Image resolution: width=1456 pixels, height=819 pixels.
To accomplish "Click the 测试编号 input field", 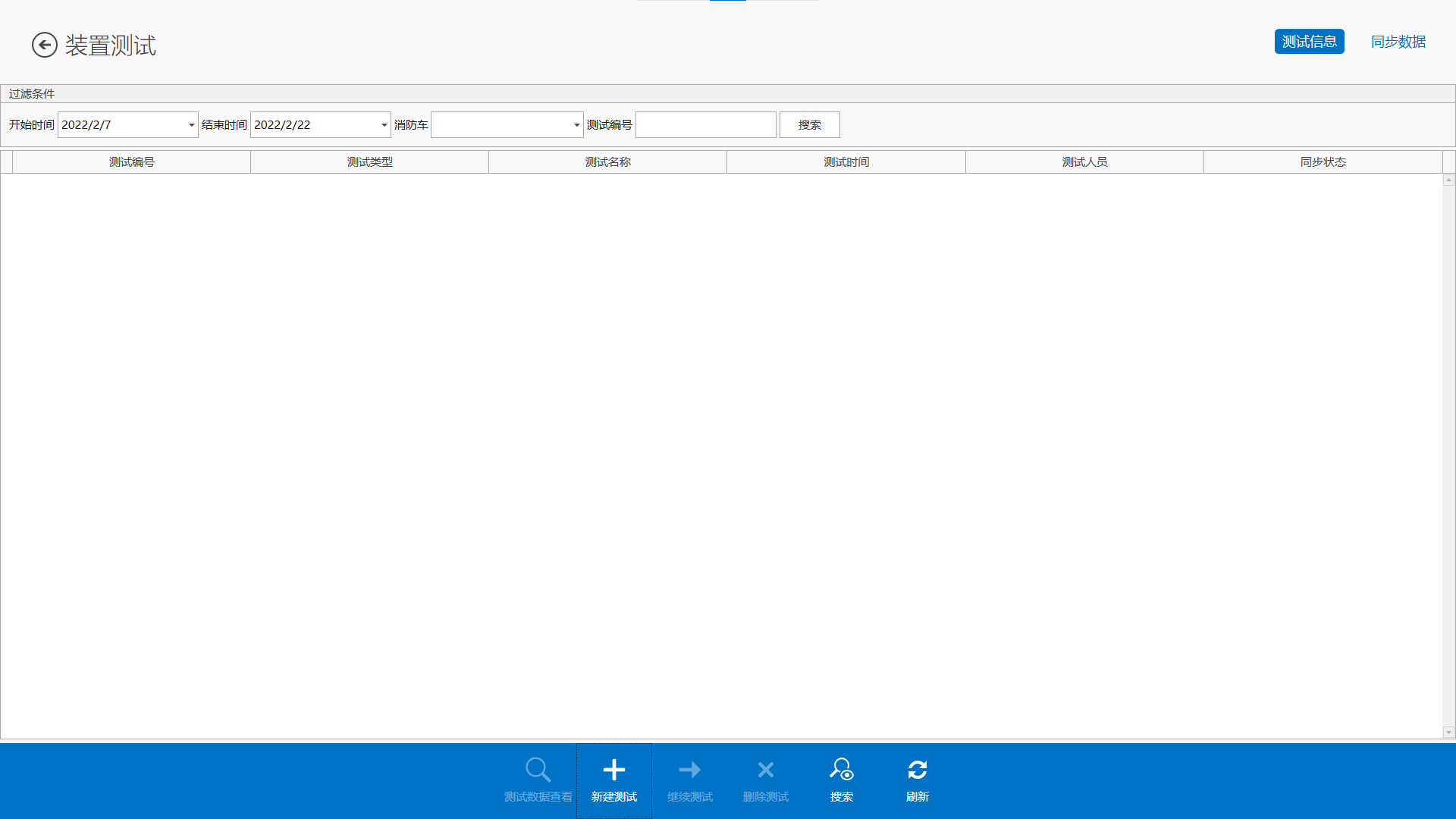I will pyautogui.click(x=706, y=125).
